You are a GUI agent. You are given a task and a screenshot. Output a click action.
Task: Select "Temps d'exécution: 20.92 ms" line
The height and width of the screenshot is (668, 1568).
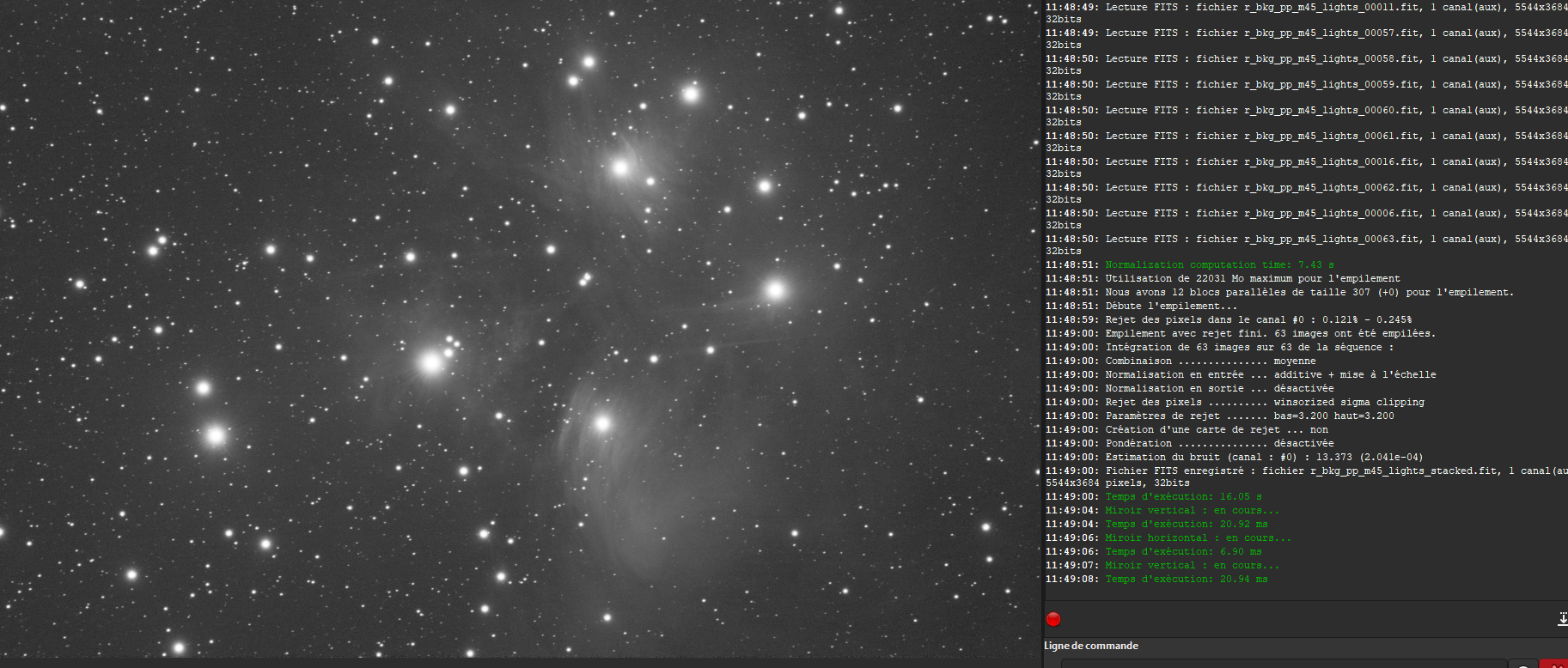click(x=1156, y=524)
